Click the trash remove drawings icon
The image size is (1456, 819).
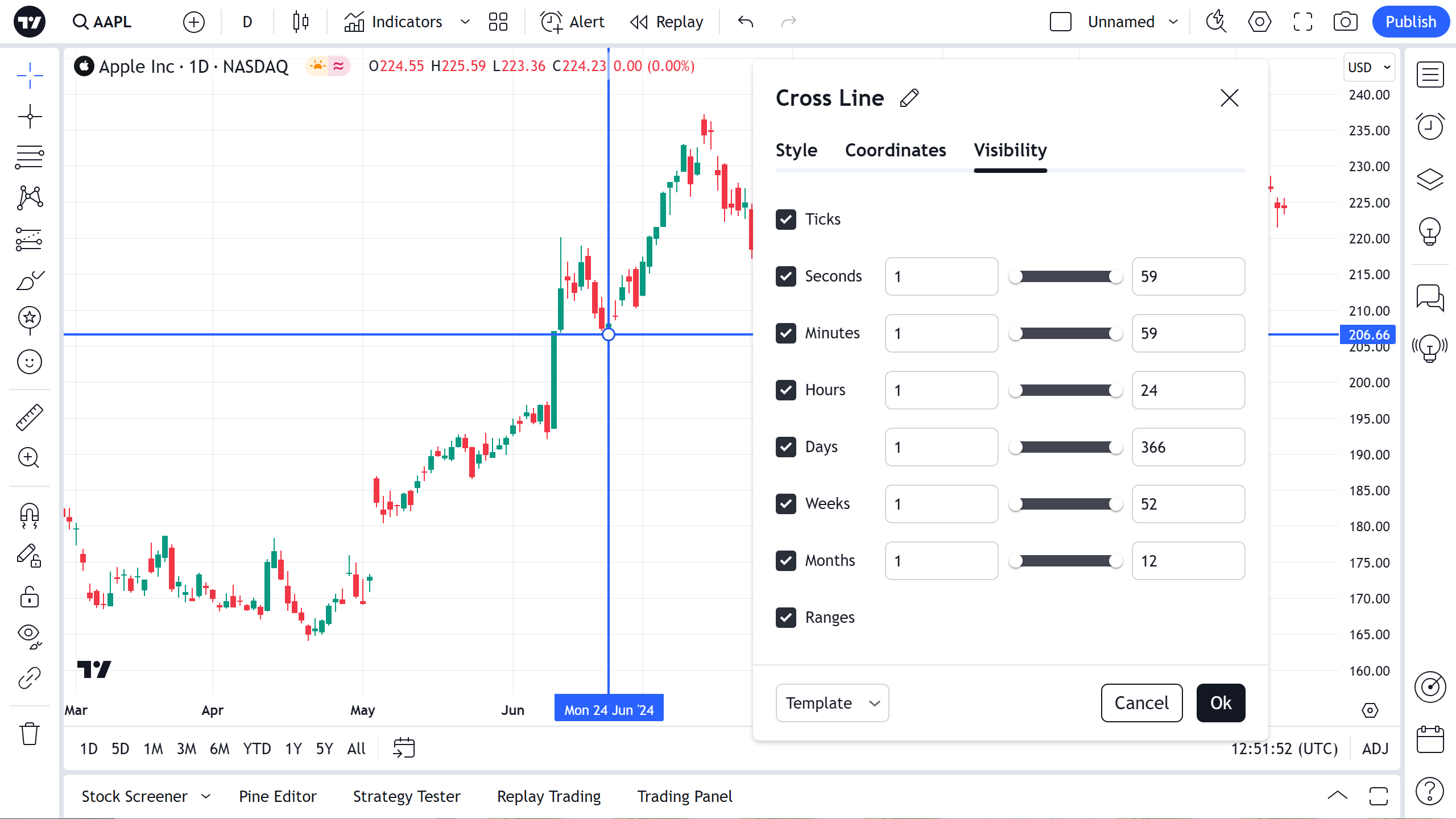coord(30,734)
